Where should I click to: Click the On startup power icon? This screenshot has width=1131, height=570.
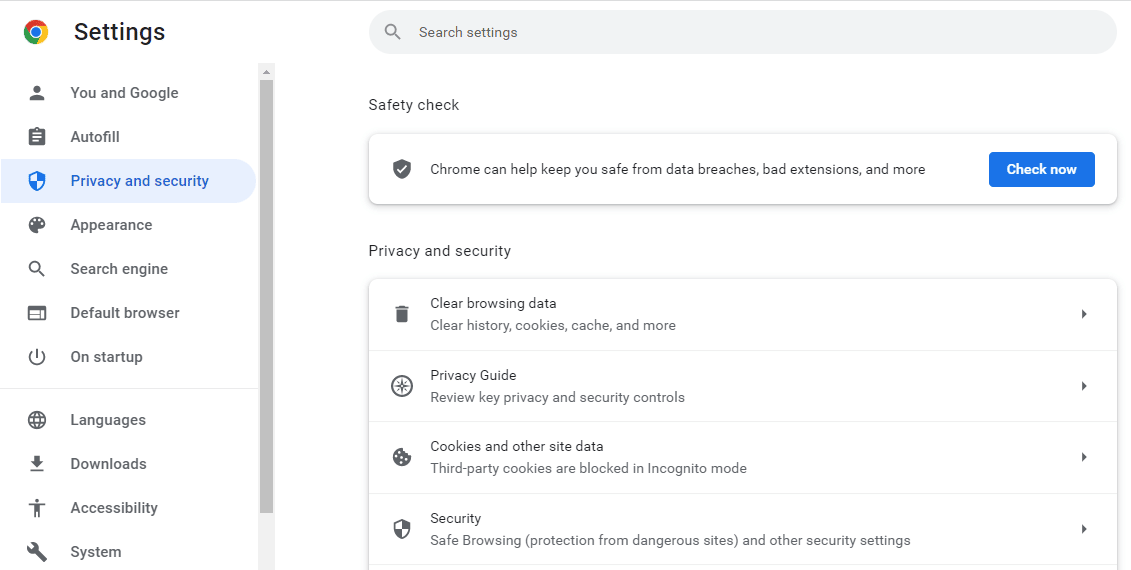click(x=37, y=357)
